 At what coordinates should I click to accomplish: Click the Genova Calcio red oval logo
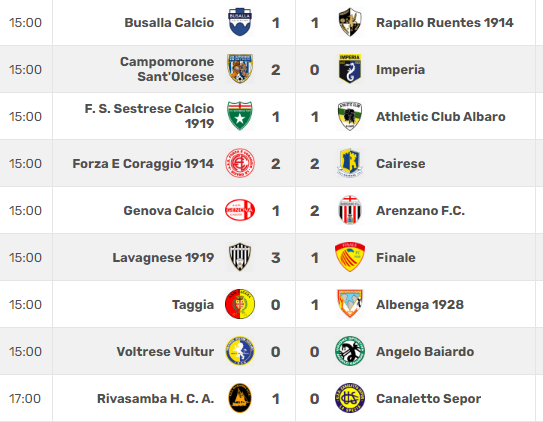click(x=240, y=210)
